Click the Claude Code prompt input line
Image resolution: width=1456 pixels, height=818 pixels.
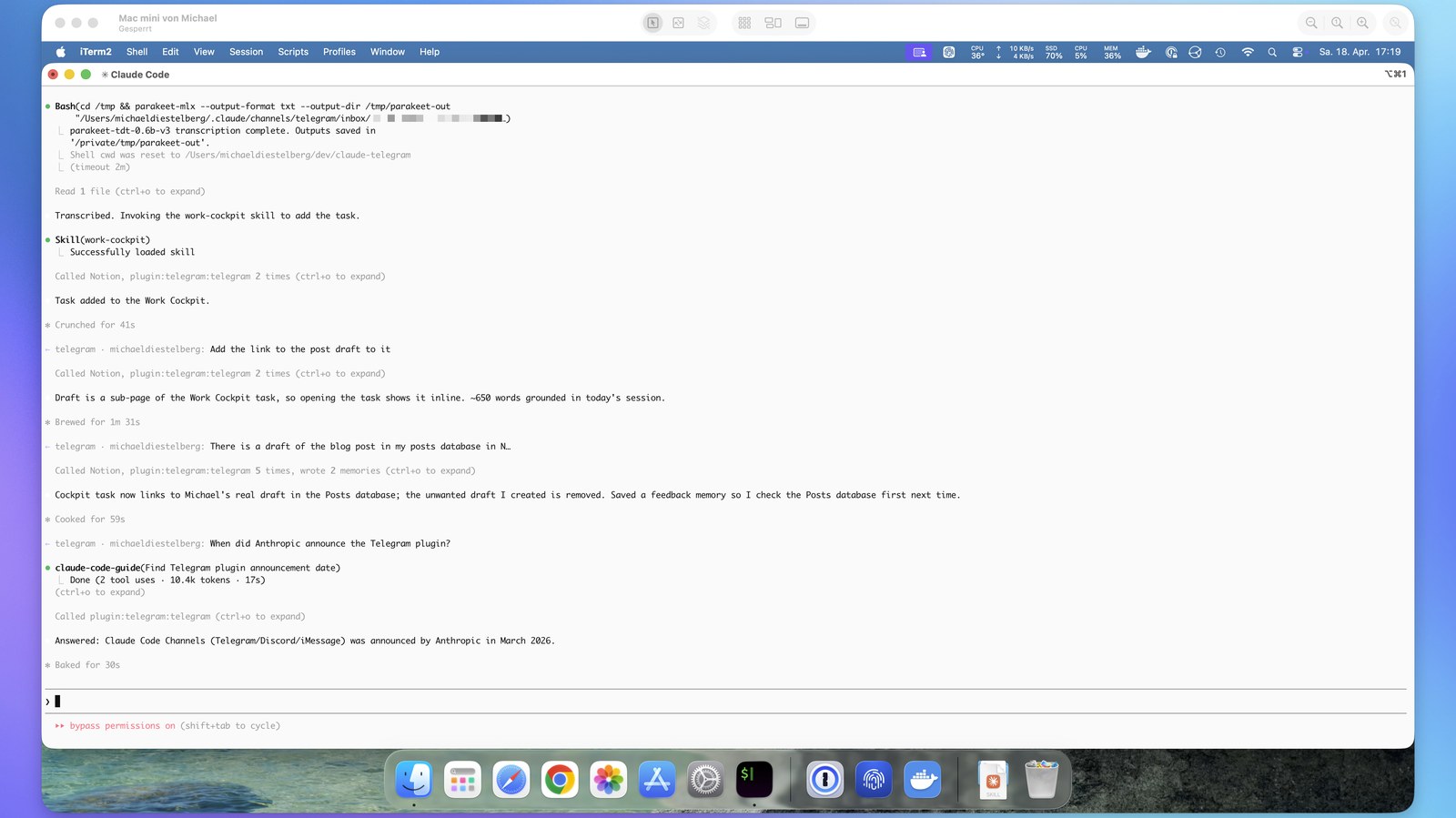tap(726, 702)
